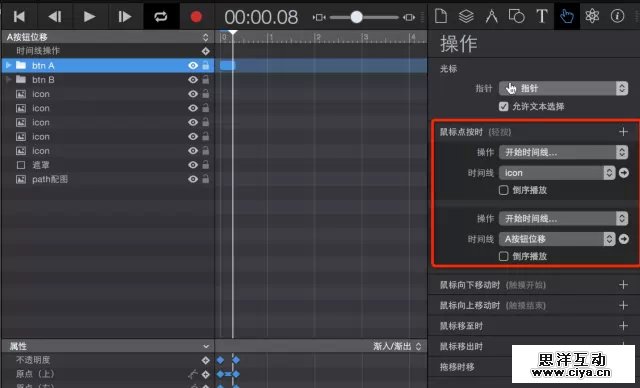This screenshot has width=640, height=388.
Task: Open the Actions inspector (hand icon)
Action: (567, 16)
